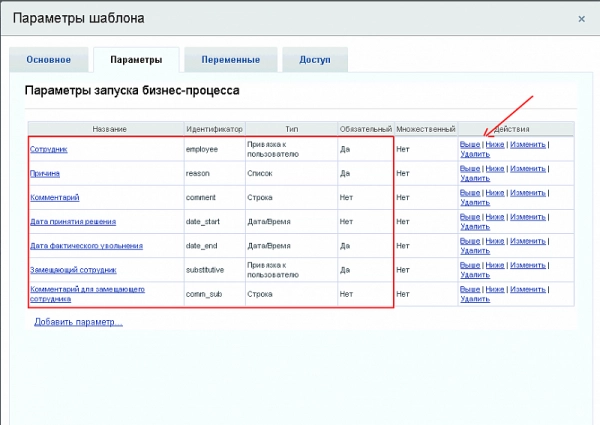Switch to the Основное tab
Screen dimensions: 600x425
point(47,60)
